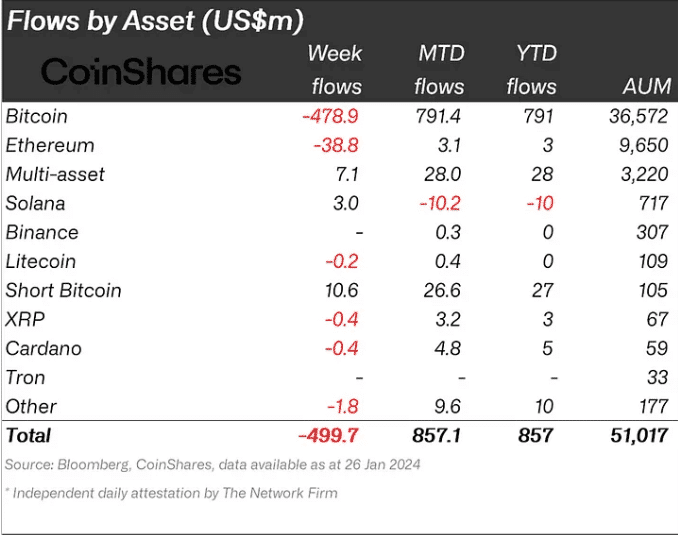Click the Solana row label
Screen dimensions: 678x535
click(35, 203)
